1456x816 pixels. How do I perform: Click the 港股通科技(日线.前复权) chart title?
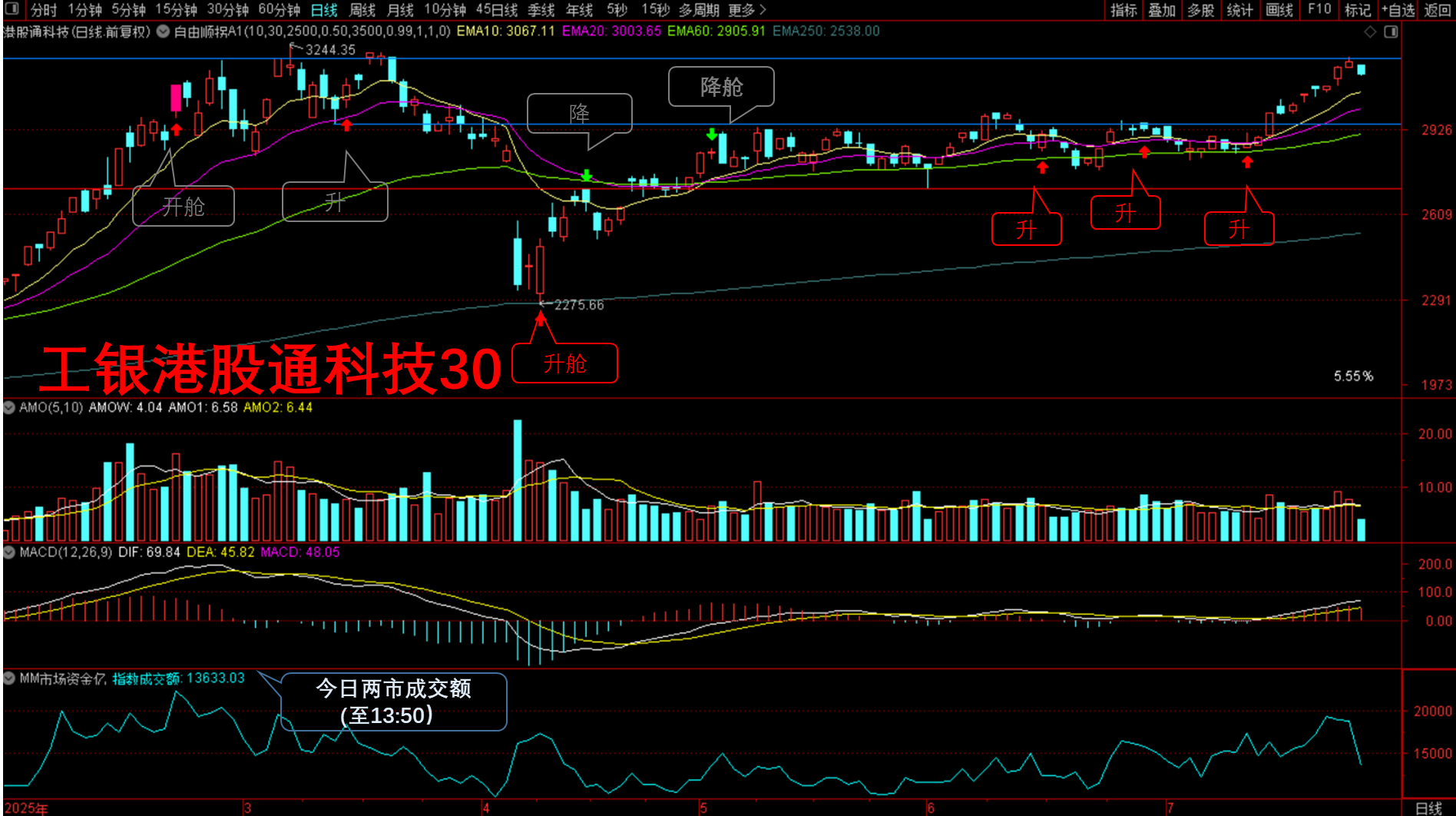[77, 32]
